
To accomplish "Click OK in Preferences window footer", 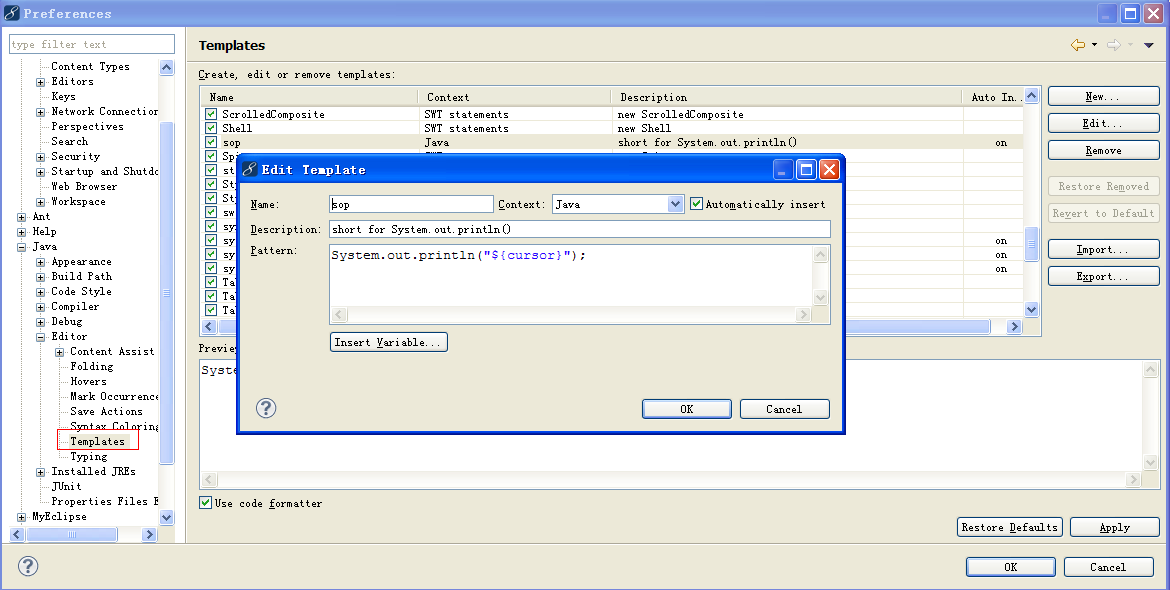I will tap(1010, 567).
